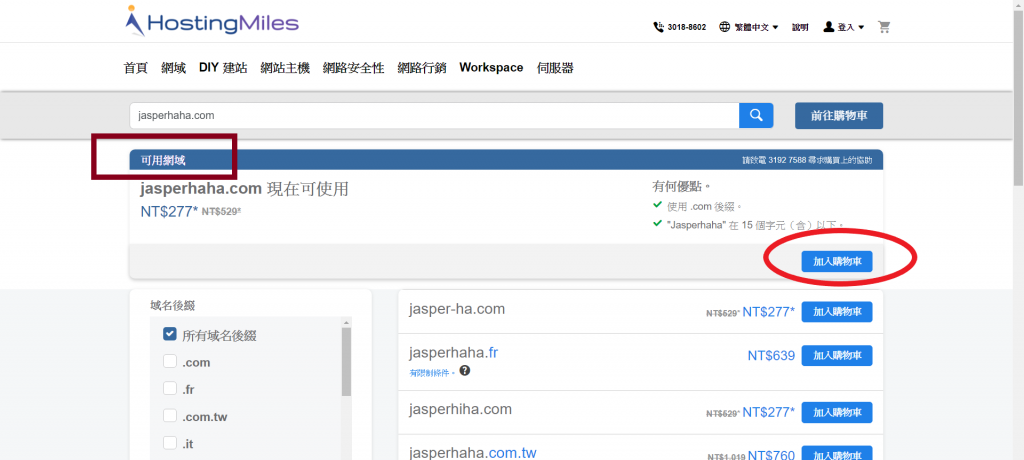Viewport: 1024px width, 460px height.
Task: Add jasperhaha.fr to cart
Action: coord(837,355)
